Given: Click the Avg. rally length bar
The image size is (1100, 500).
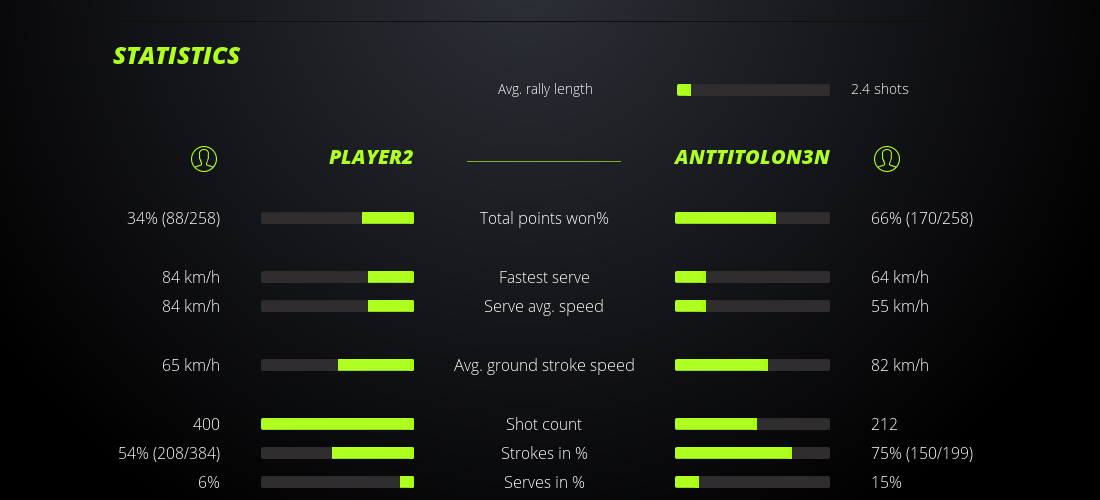Looking at the screenshot, I should pos(753,90).
